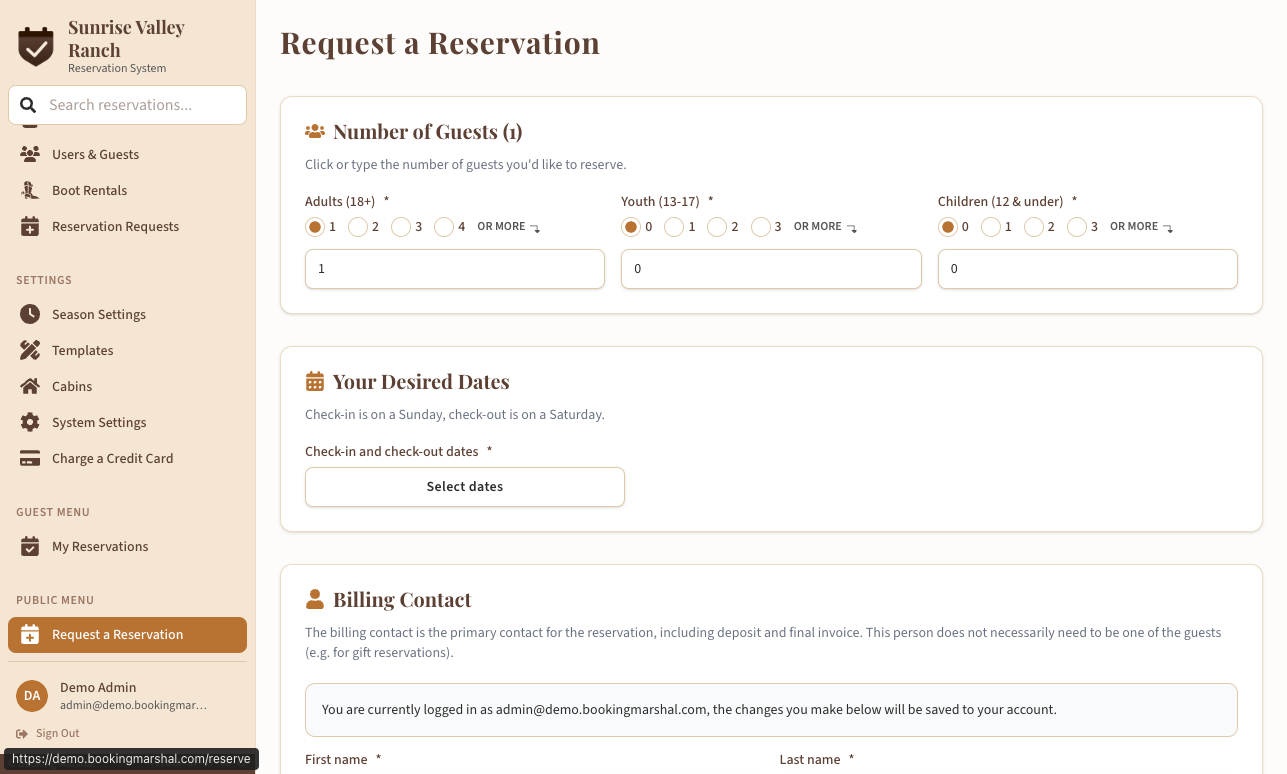Image resolution: width=1287 pixels, height=774 pixels.
Task: Click the PUBLIC MENU section label
Action: 55,600
